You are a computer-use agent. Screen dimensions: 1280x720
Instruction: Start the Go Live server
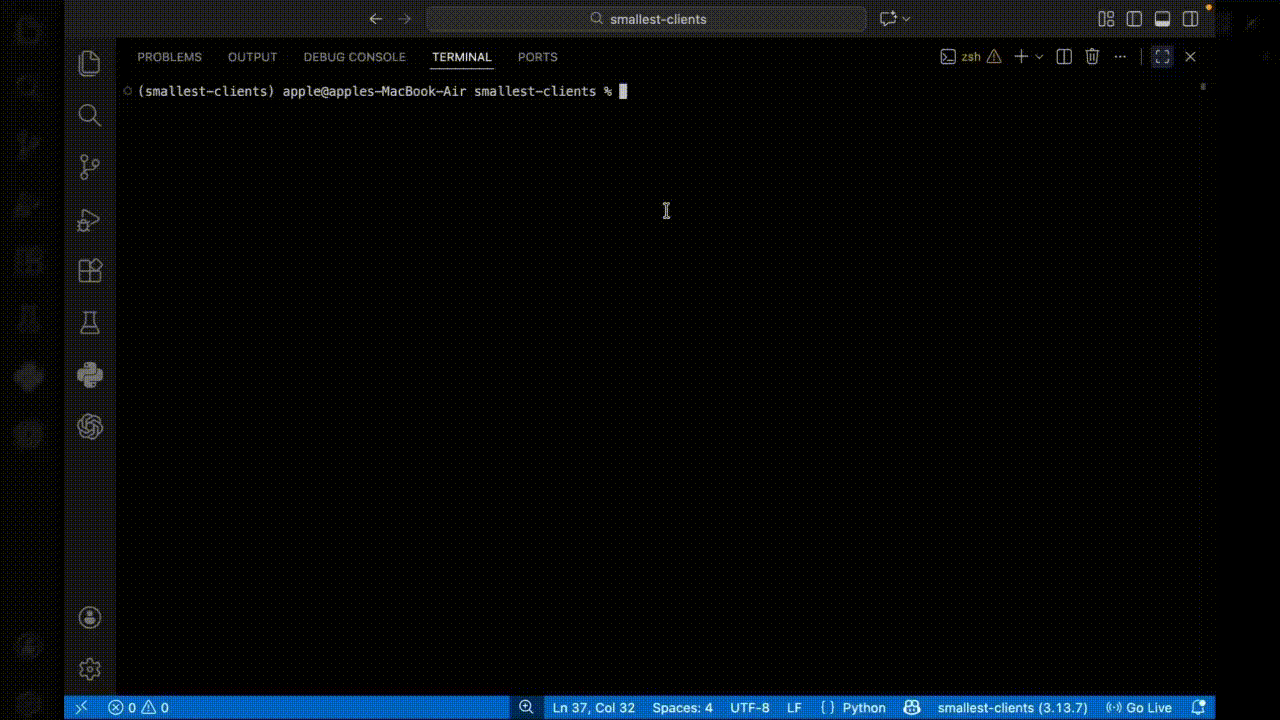tap(1139, 708)
